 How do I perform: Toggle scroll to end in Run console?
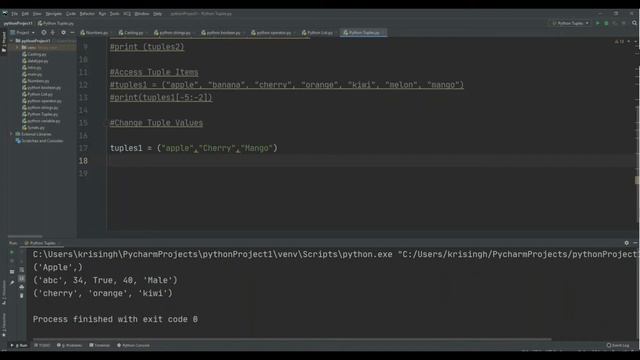click(x=22, y=278)
